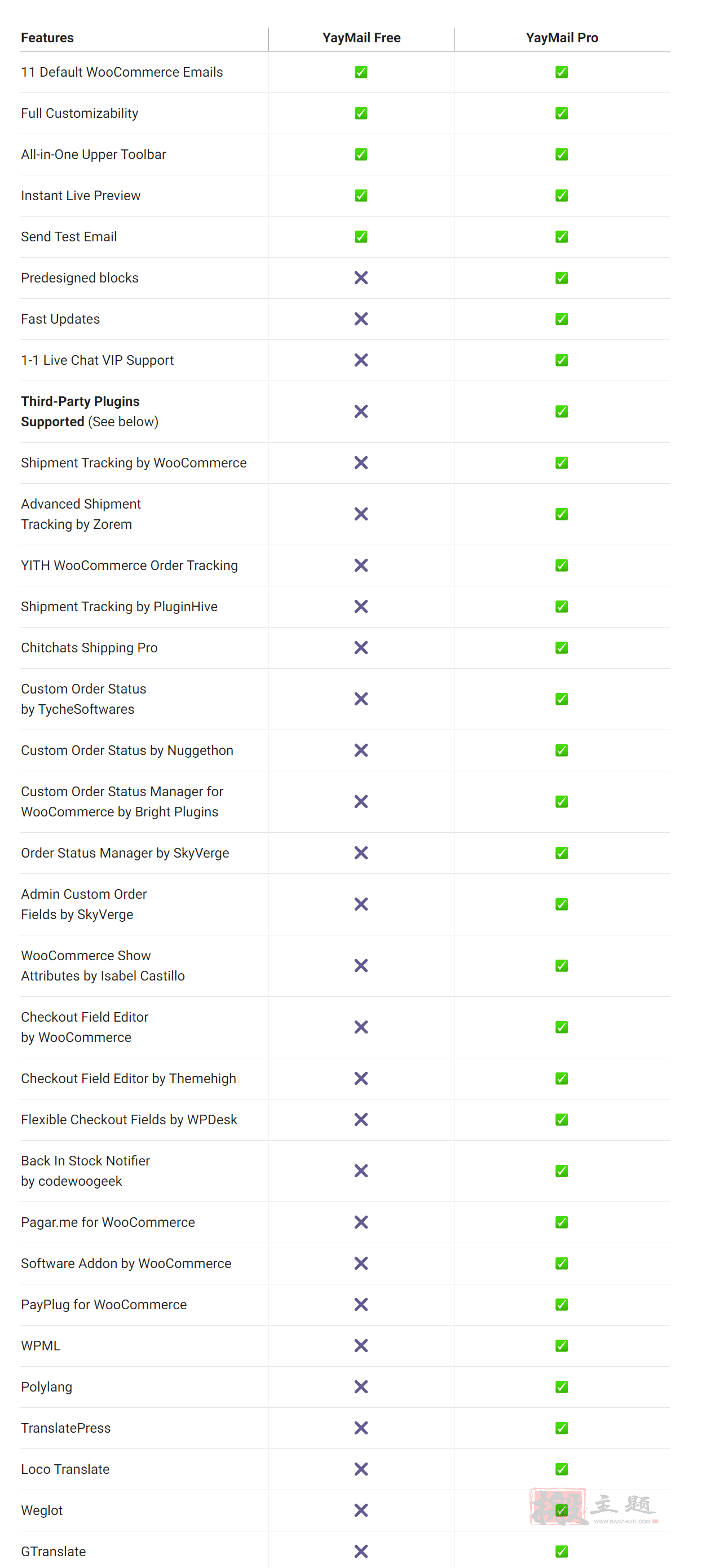Click the Third-Party Plugins Supported label

click(x=80, y=412)
